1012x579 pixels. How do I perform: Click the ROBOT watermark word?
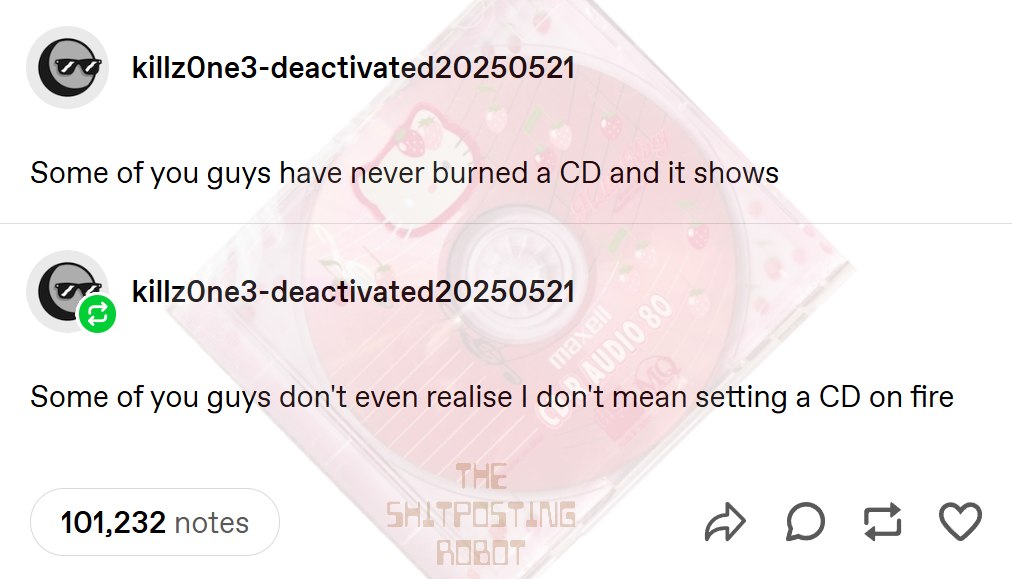coord(481,553)
